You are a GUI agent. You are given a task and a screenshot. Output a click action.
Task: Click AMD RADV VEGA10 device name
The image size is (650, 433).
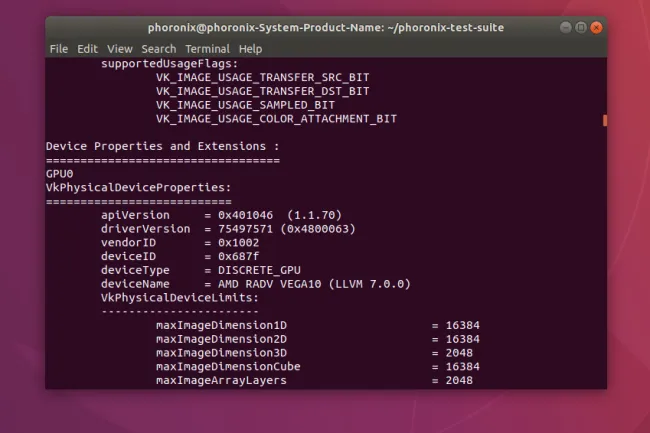click(x=269, y=284)
